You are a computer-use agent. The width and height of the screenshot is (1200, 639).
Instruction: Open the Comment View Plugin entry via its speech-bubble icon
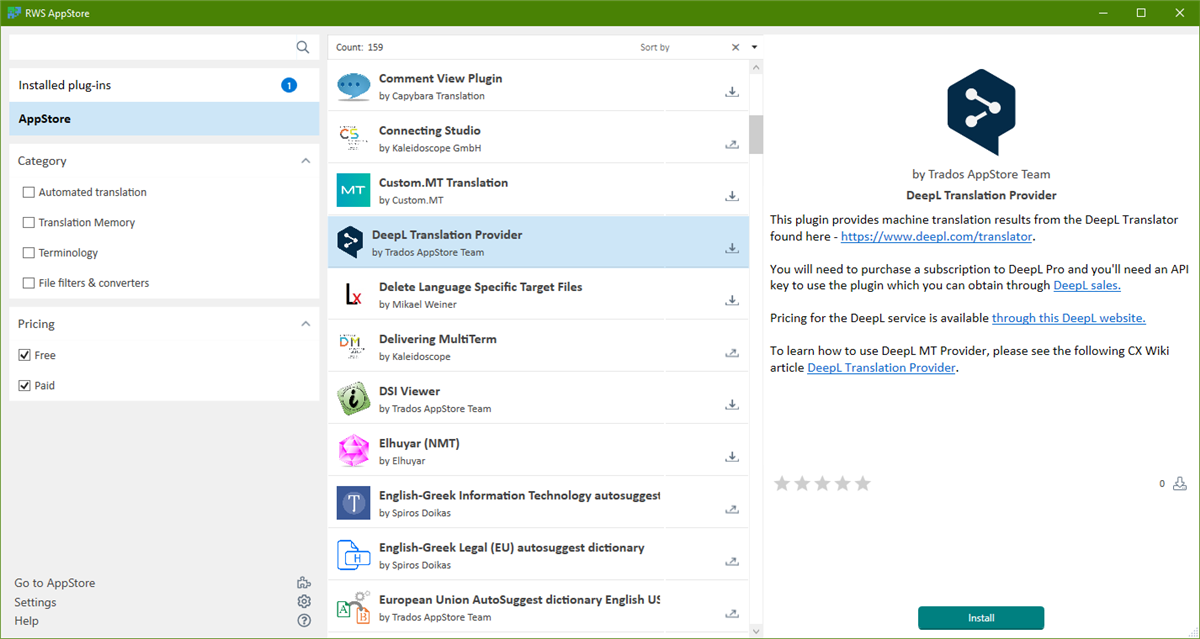tap(353, 84)
